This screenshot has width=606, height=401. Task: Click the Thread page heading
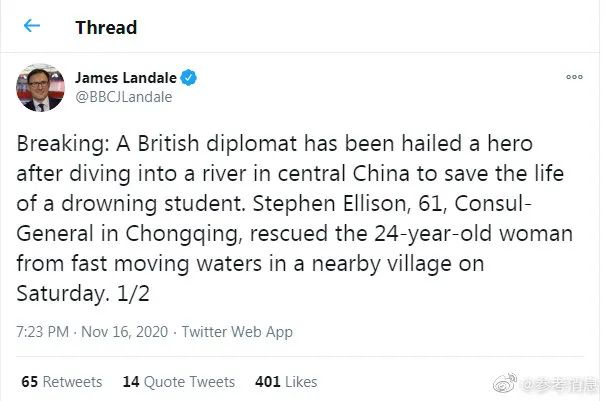[x=106, y=27]
